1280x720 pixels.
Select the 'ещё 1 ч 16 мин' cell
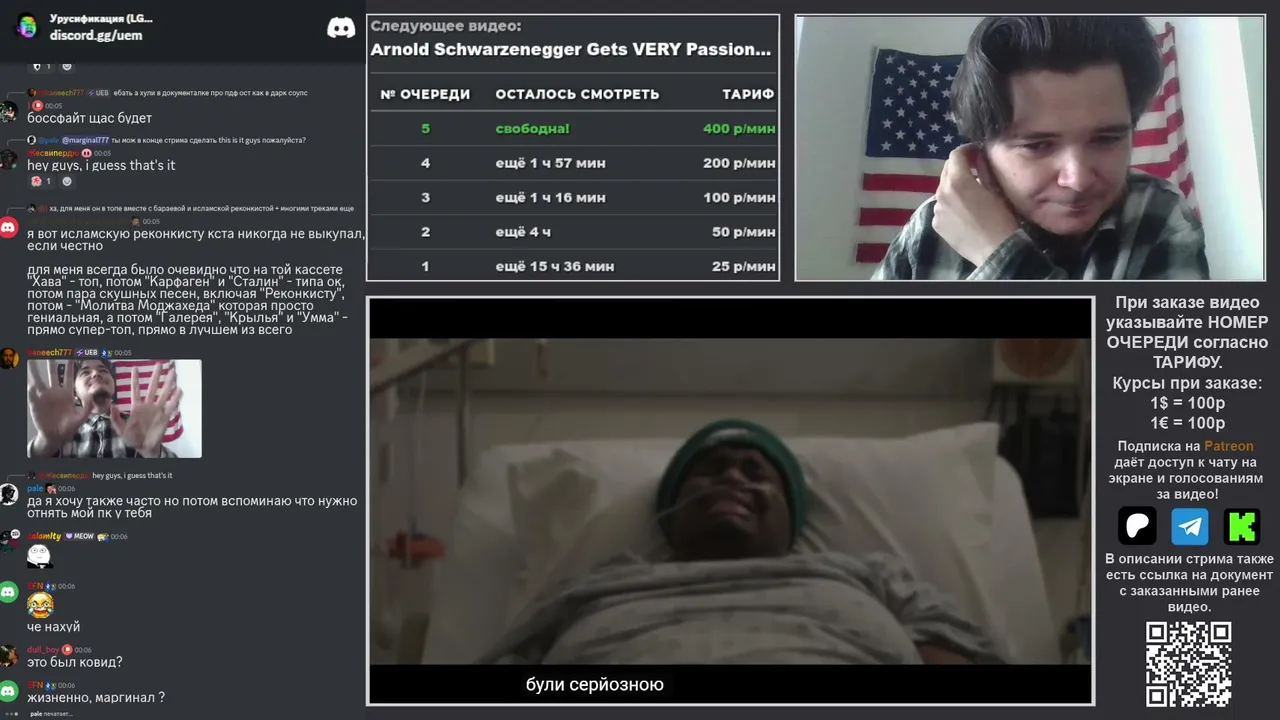(550, 198)
